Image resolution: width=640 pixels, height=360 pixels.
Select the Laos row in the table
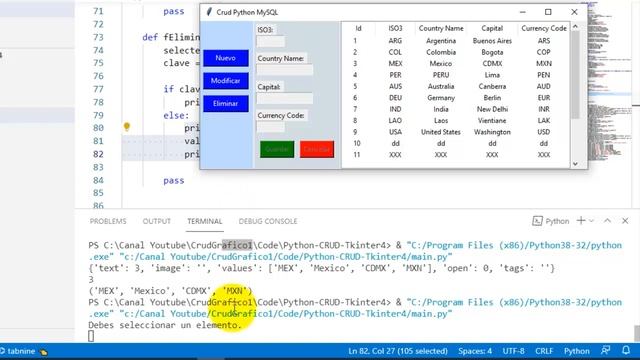456,121
